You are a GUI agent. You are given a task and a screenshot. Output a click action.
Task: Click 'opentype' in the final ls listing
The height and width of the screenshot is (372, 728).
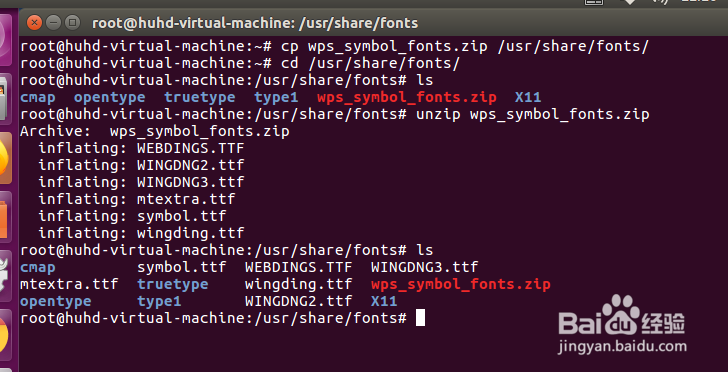coord(56,302)
